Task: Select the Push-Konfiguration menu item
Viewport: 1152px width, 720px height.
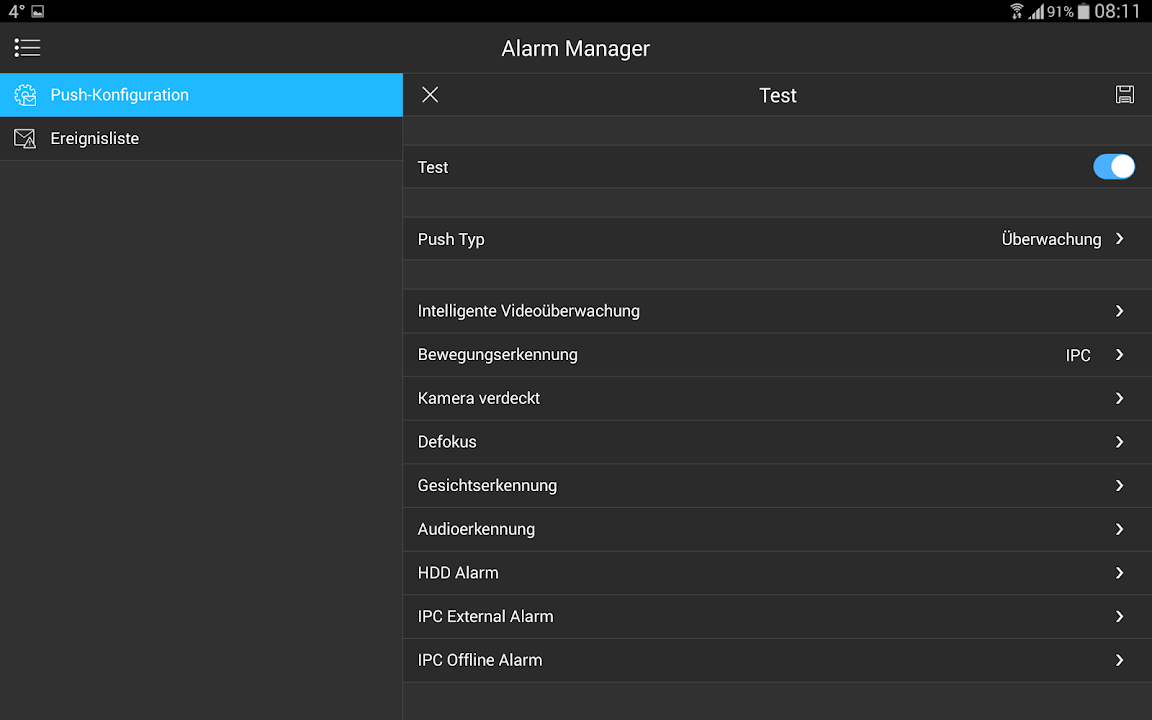Action: point(200,95)
